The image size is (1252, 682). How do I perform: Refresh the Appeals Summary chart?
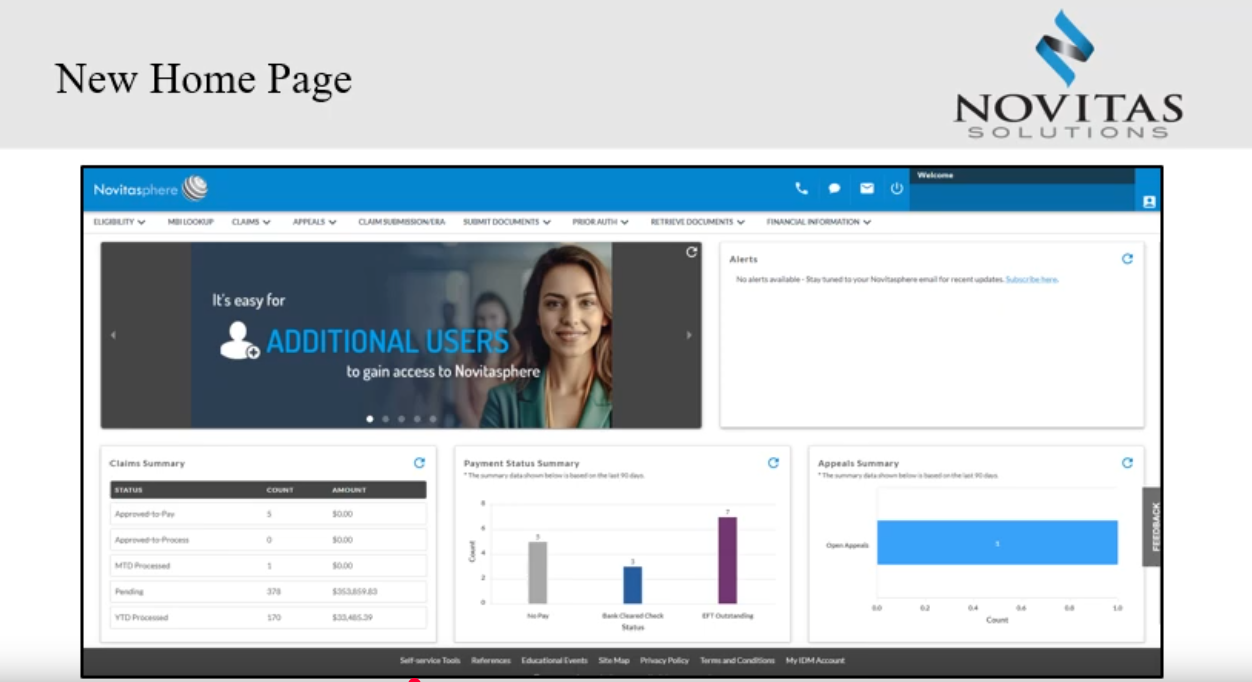tap(1127, 463)
